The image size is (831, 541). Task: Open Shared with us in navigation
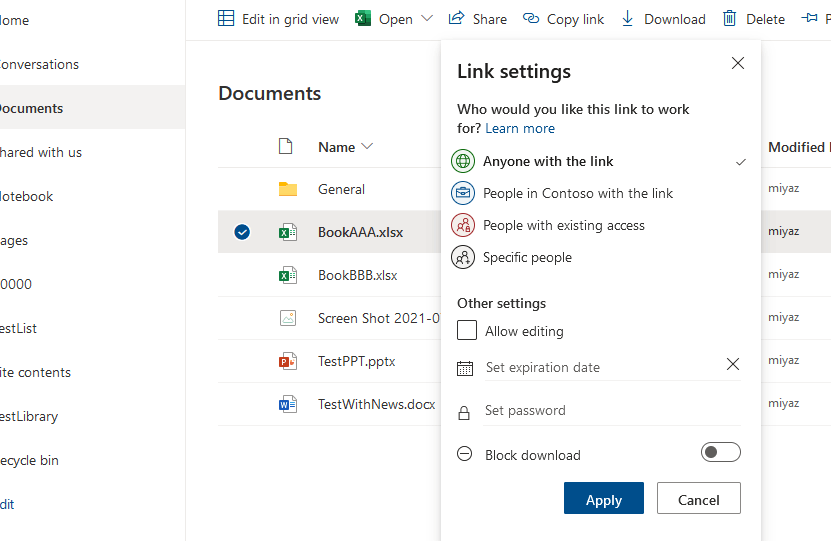click(x=40, y=152)
